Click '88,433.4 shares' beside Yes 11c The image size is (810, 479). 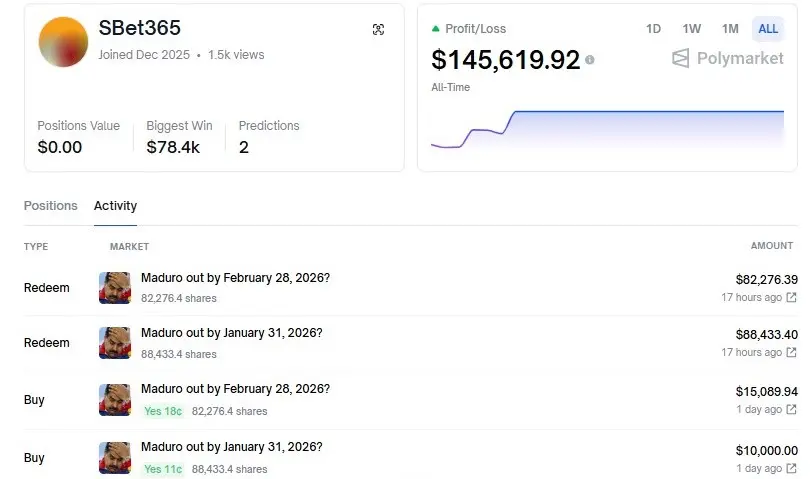229,469
